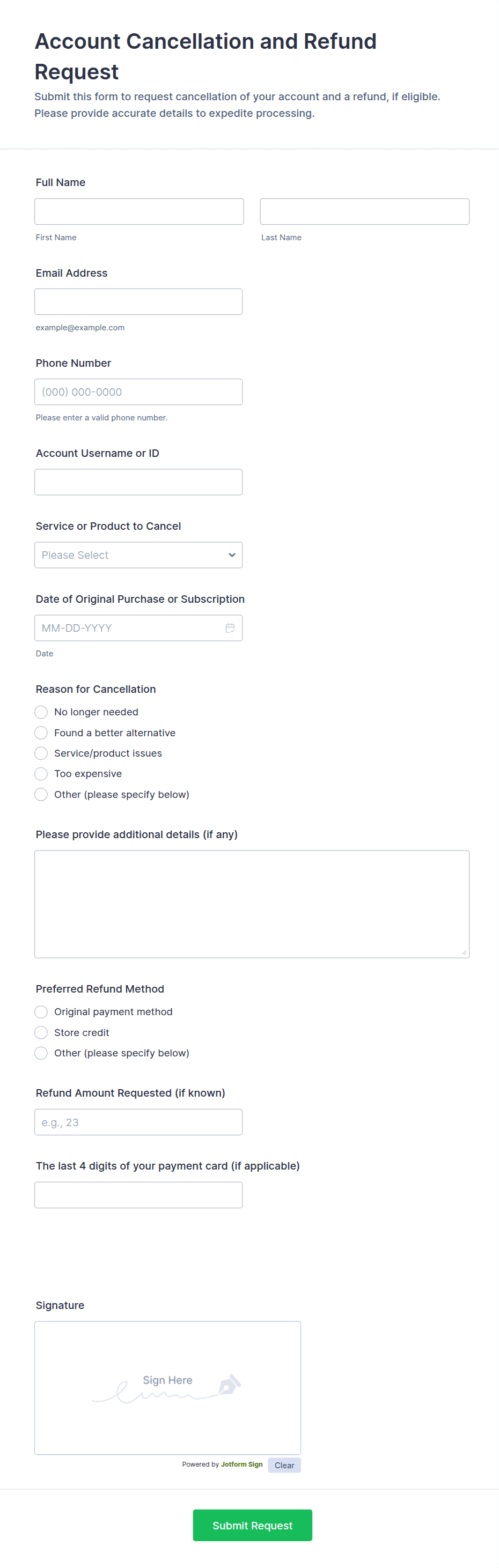Click the Phone Number field
The height and width of the screenshot is (1568, 499).
(138, 391)
